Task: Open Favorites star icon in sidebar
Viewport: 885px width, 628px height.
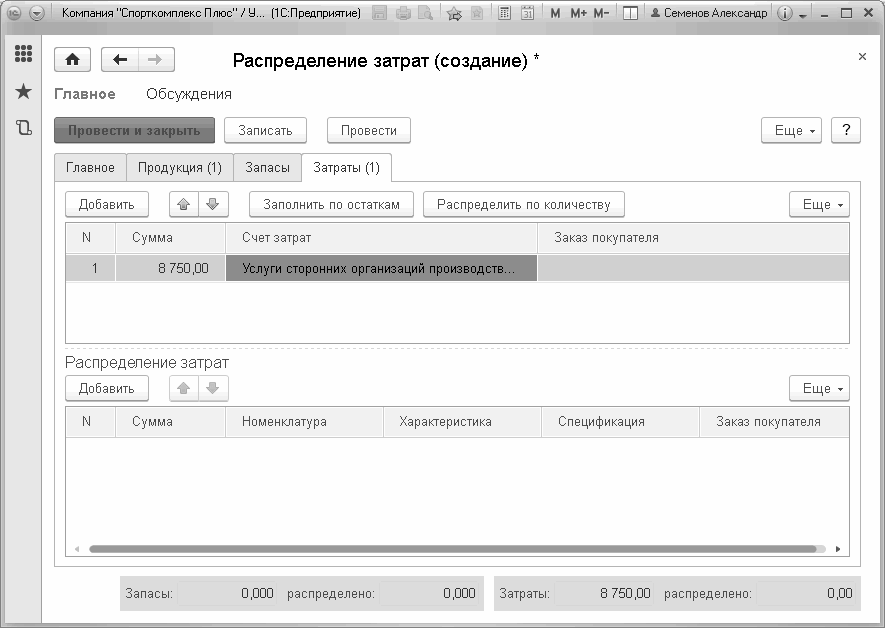Action: (x=23, y=91)
